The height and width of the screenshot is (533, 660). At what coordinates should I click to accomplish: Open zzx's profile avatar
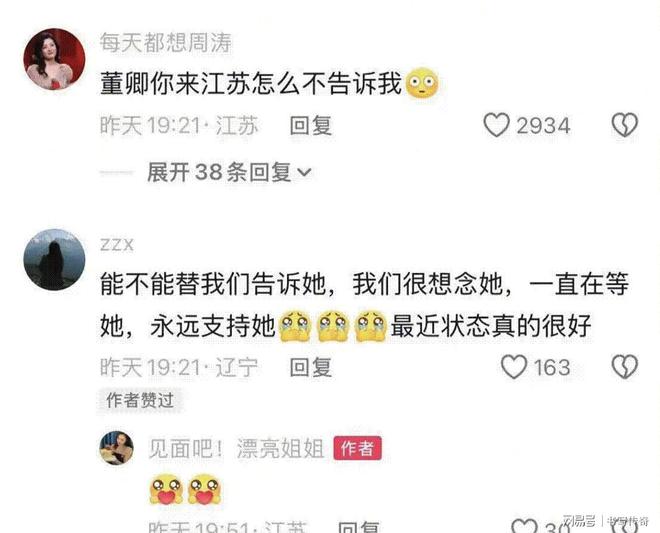click(x=54, y=260)
